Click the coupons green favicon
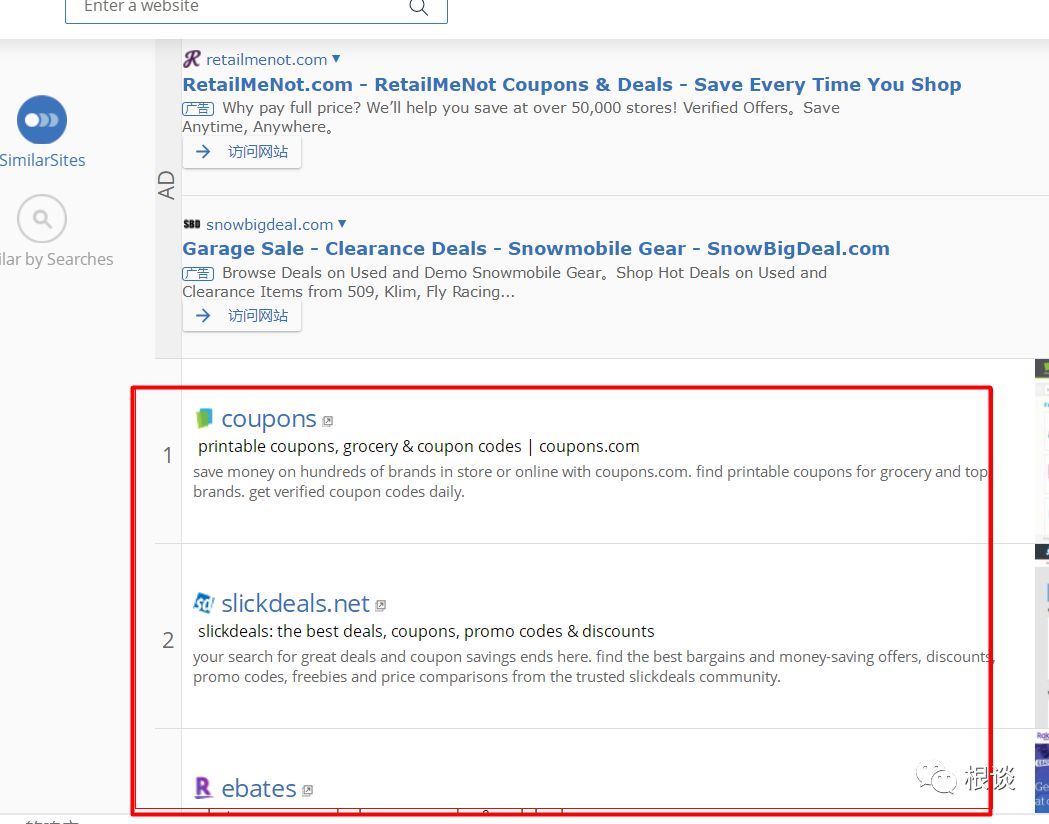This screenshot has width=1049, height=824. pyautogui.click(x=204, y=418)
